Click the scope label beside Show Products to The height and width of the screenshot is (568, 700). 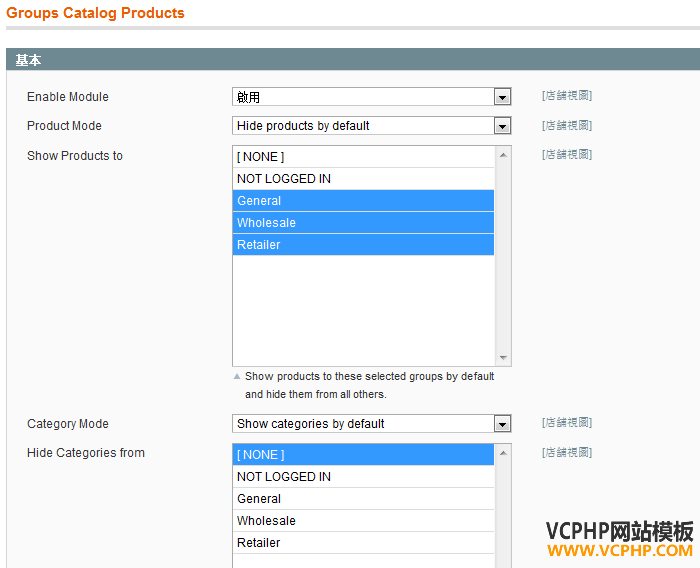pyautogui.click(x=567, y=155)
